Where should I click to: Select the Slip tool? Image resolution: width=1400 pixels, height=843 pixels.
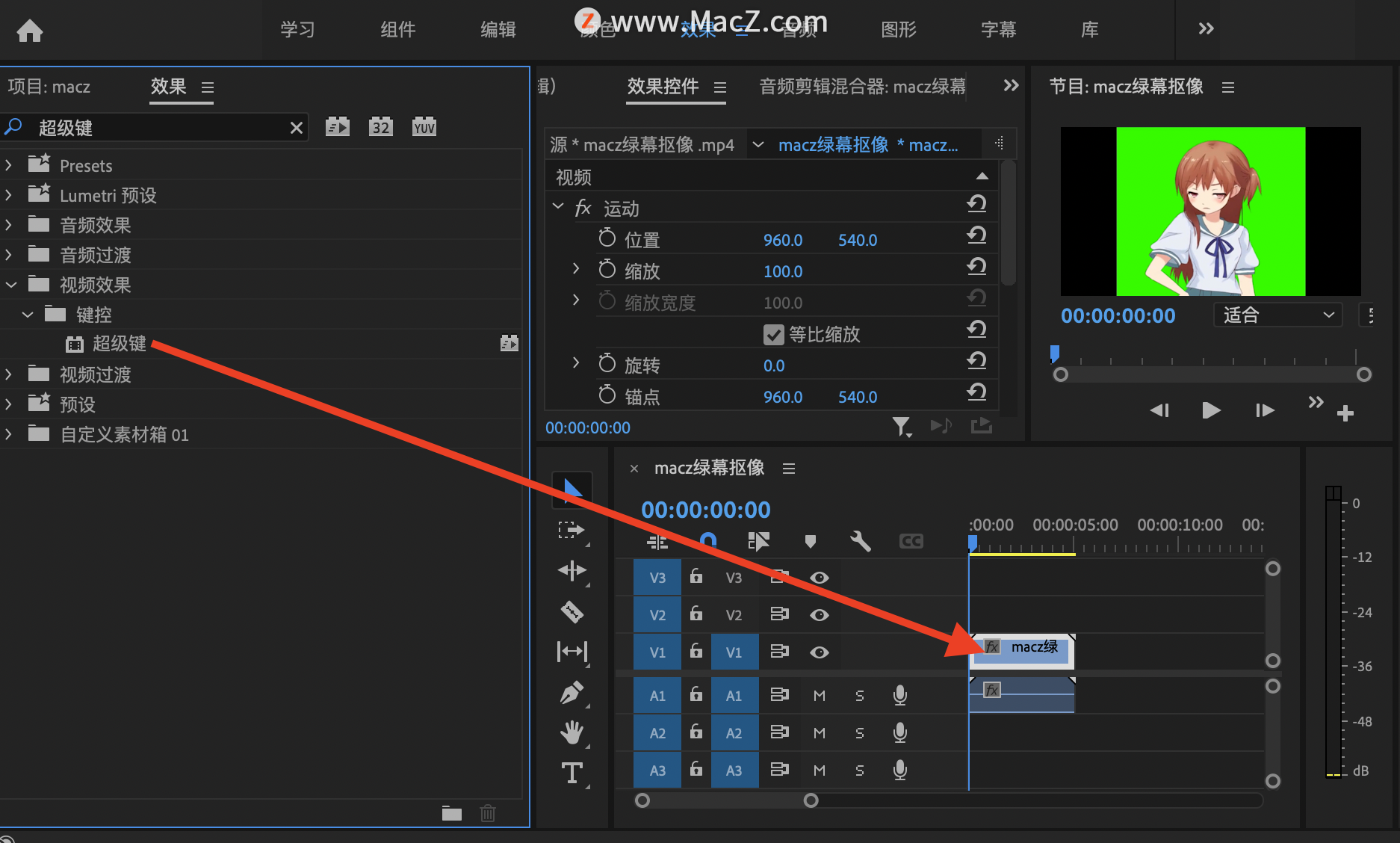572,652
